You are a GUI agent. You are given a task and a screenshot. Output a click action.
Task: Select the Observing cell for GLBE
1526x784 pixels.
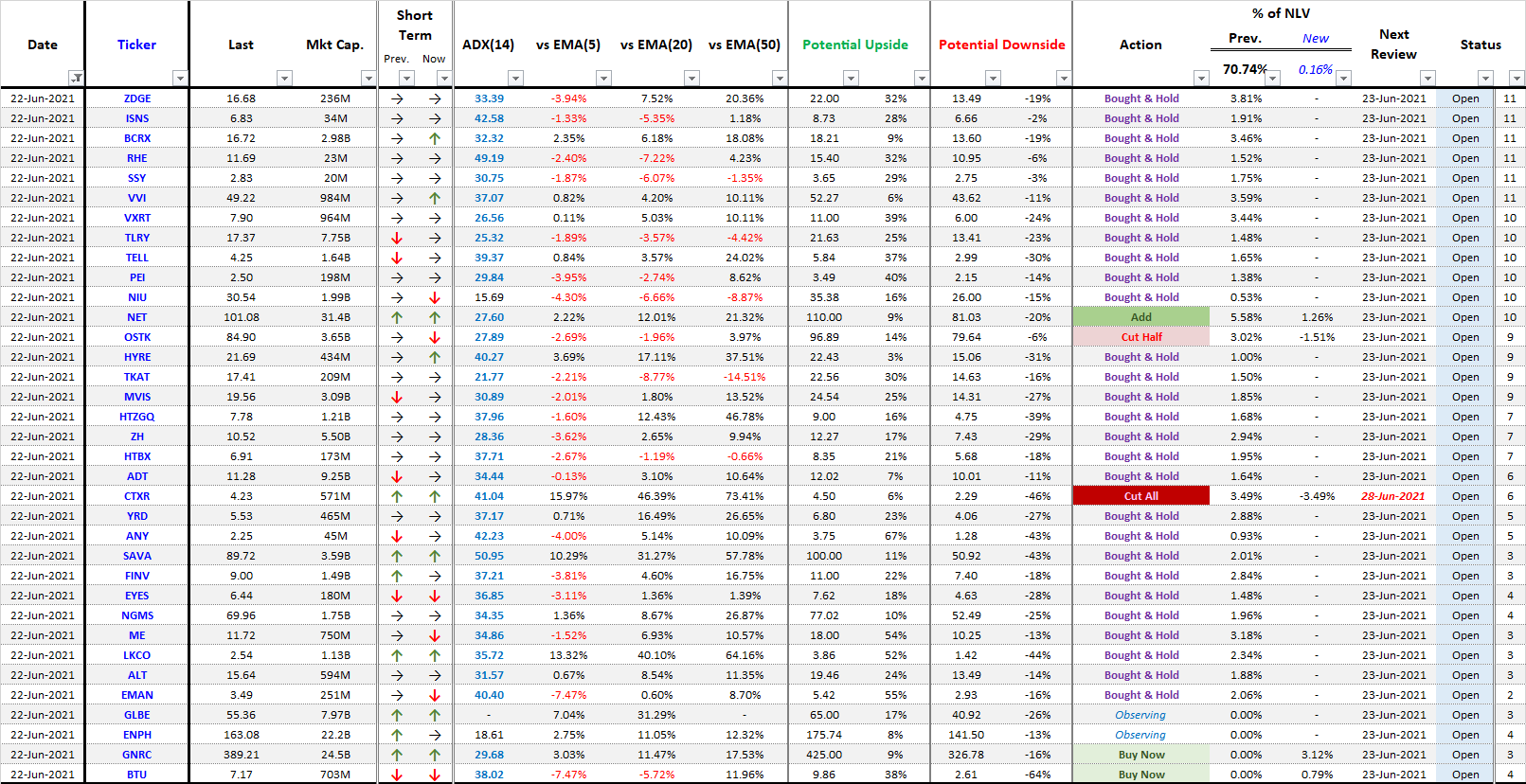pos(1141,715)
